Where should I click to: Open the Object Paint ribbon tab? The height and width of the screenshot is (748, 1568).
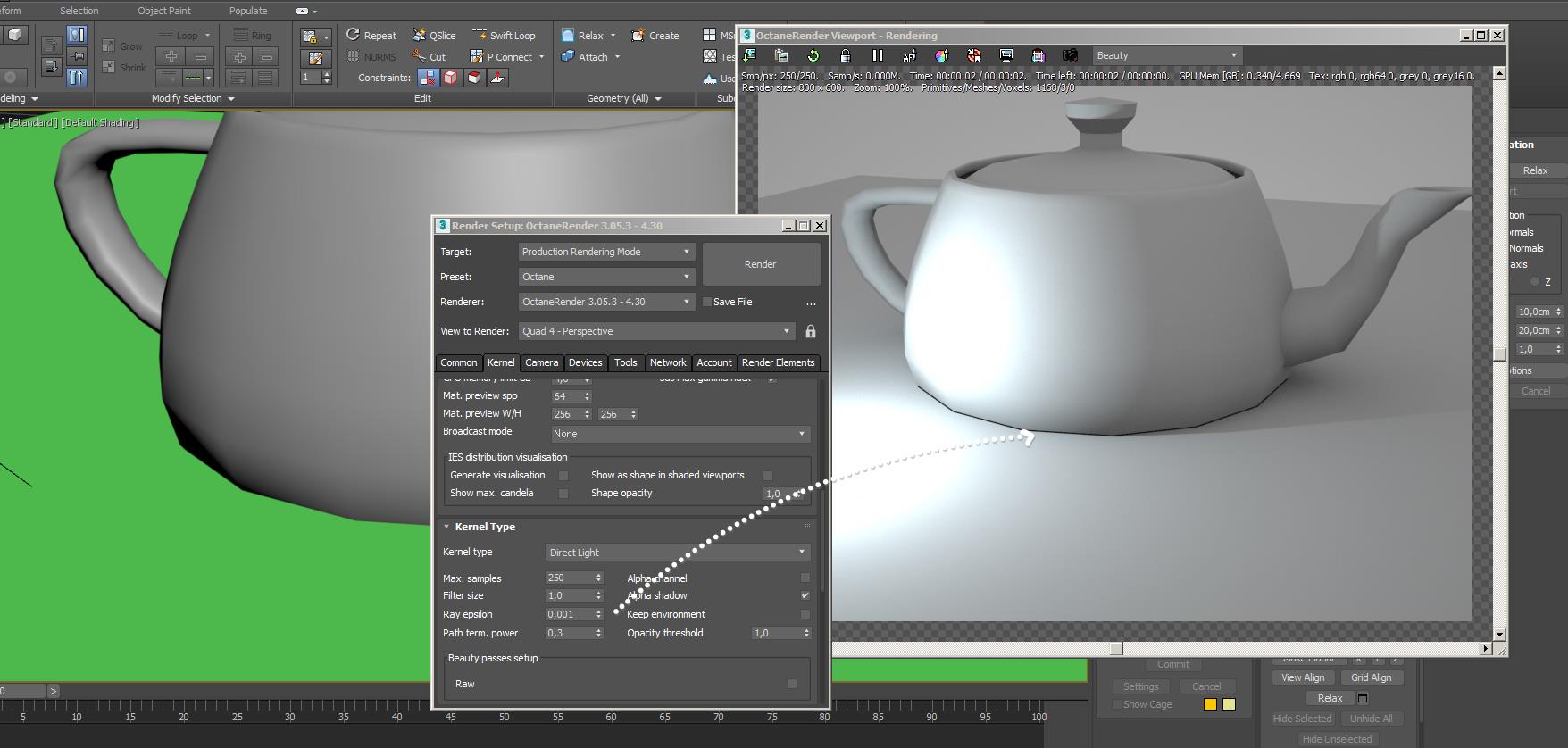pyautogui.click(x=164, y=11)
